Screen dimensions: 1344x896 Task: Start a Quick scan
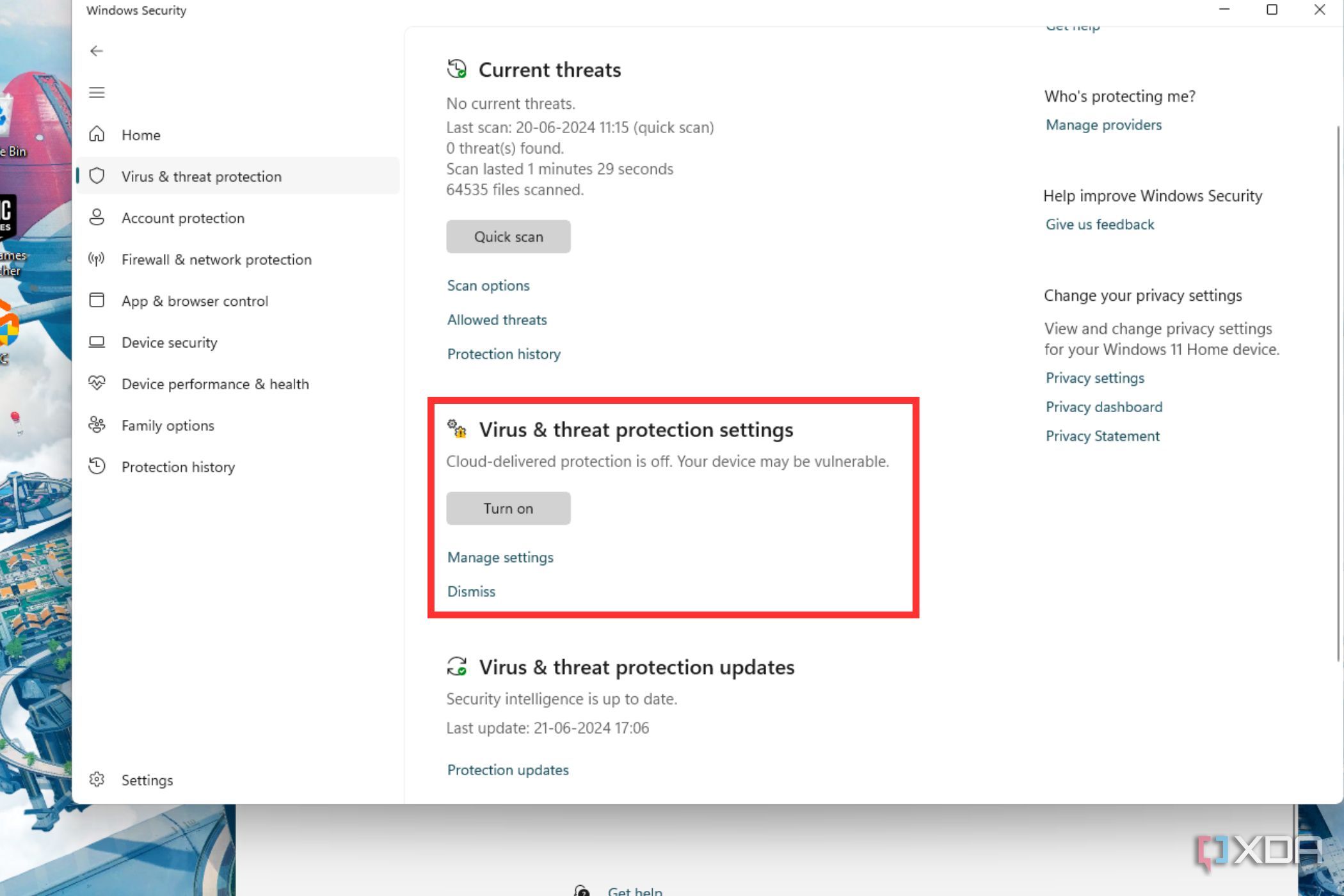[x=508, y=236]
